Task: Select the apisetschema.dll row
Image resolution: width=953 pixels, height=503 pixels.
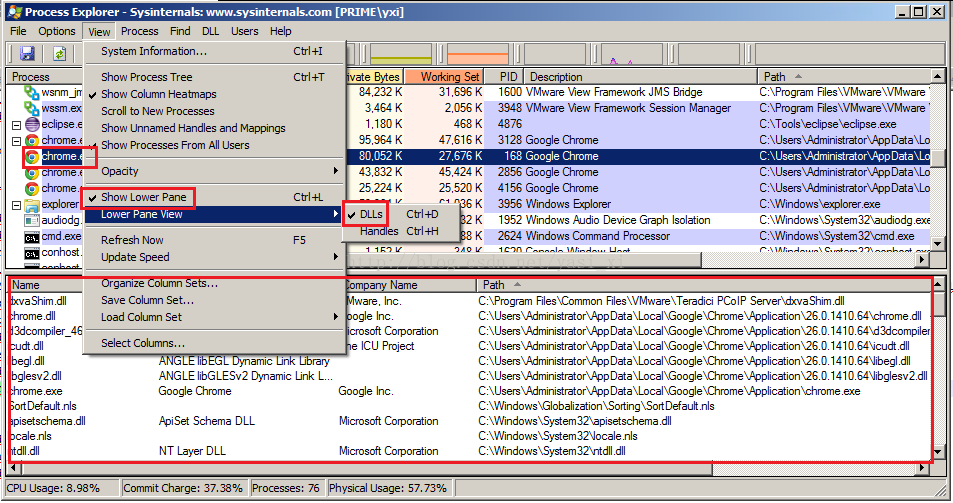Action: pyautogui.click(x=470, y=421)
